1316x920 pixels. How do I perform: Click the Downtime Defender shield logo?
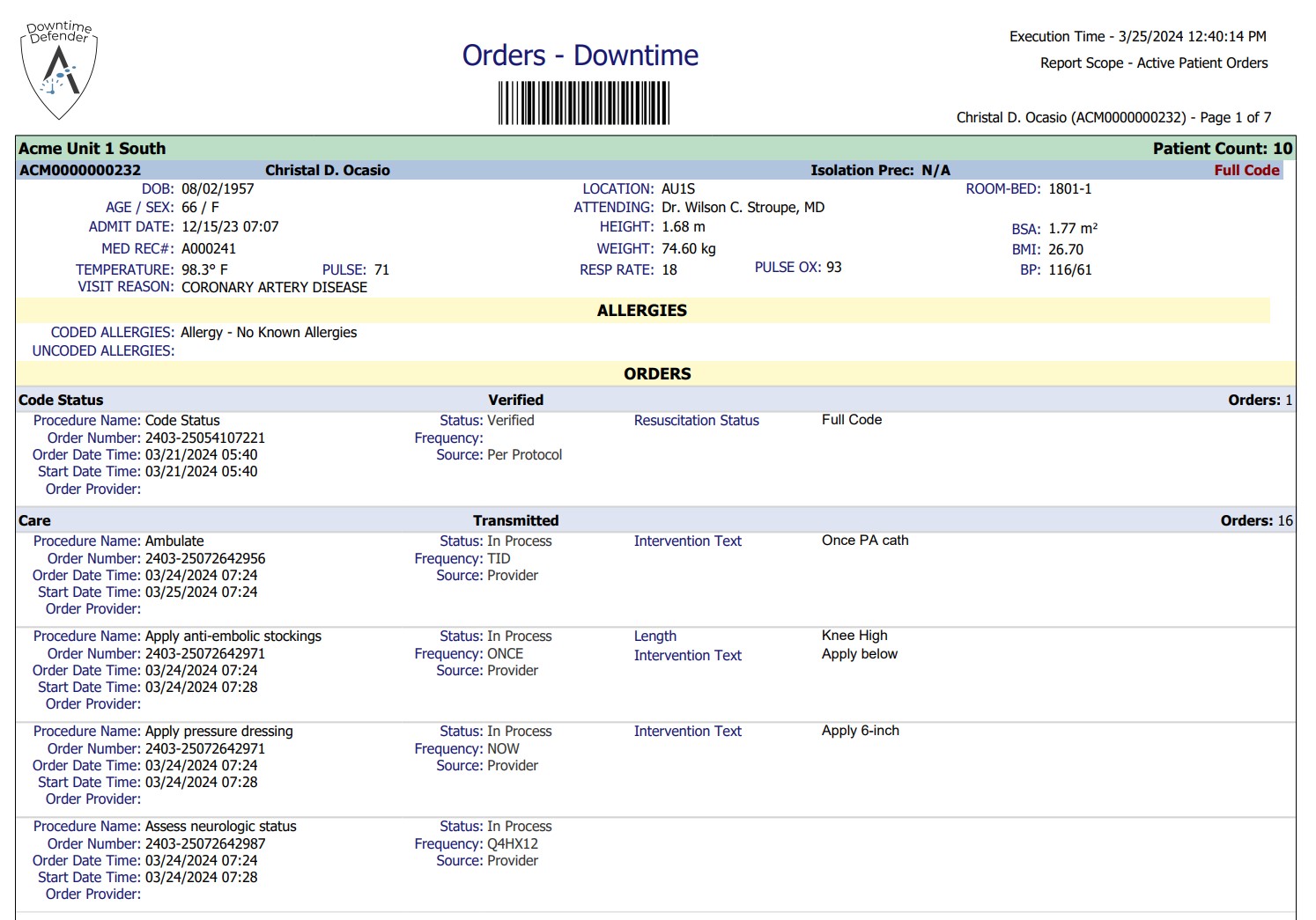click(59, 71)
